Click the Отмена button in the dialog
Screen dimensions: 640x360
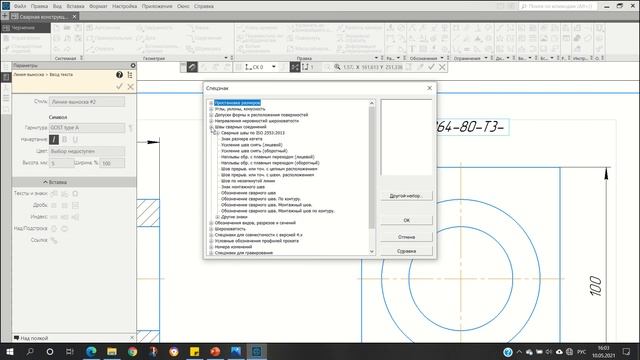coord(407,237)
